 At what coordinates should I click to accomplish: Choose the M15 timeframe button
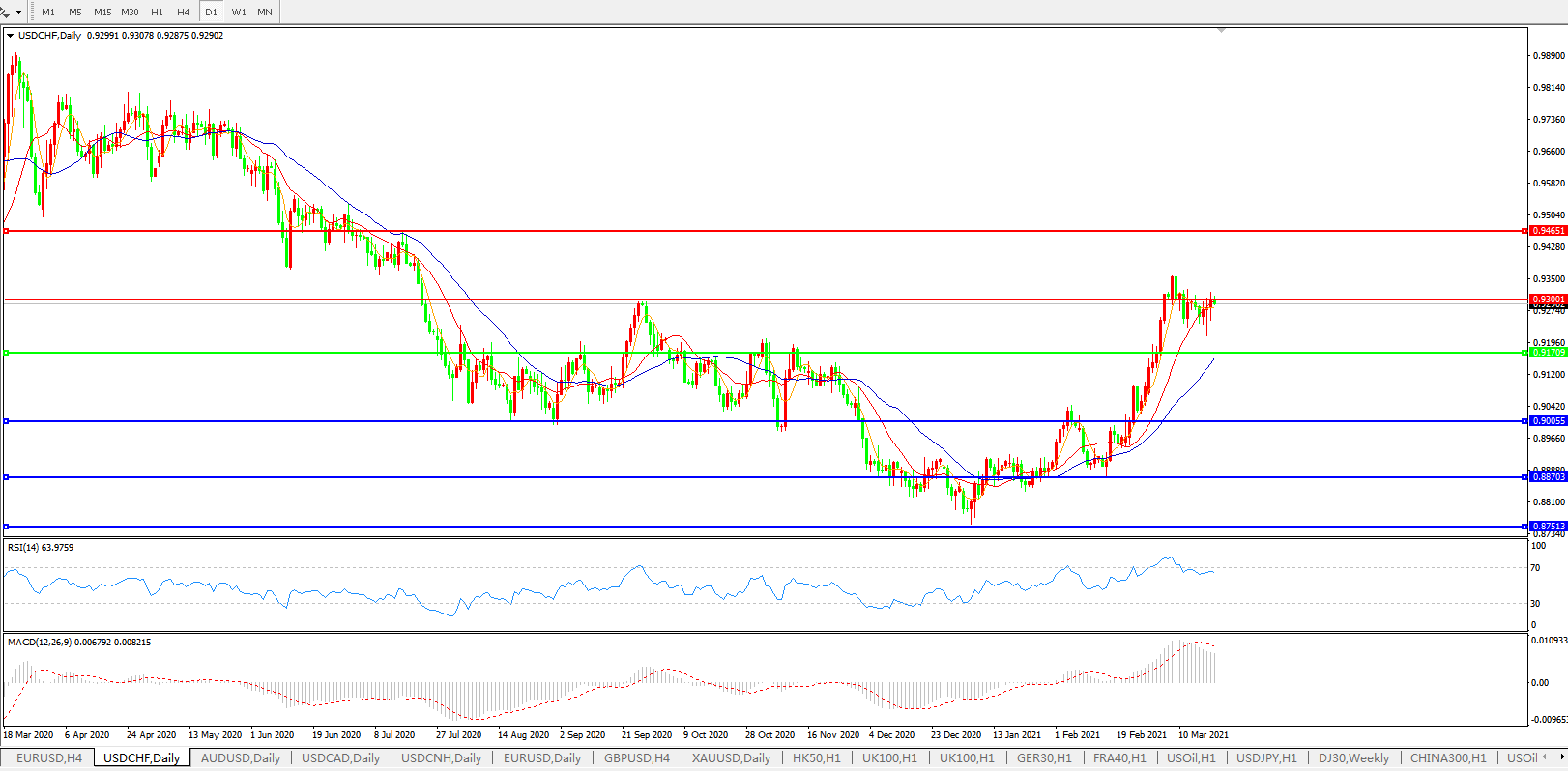click(x=102, y=13)
